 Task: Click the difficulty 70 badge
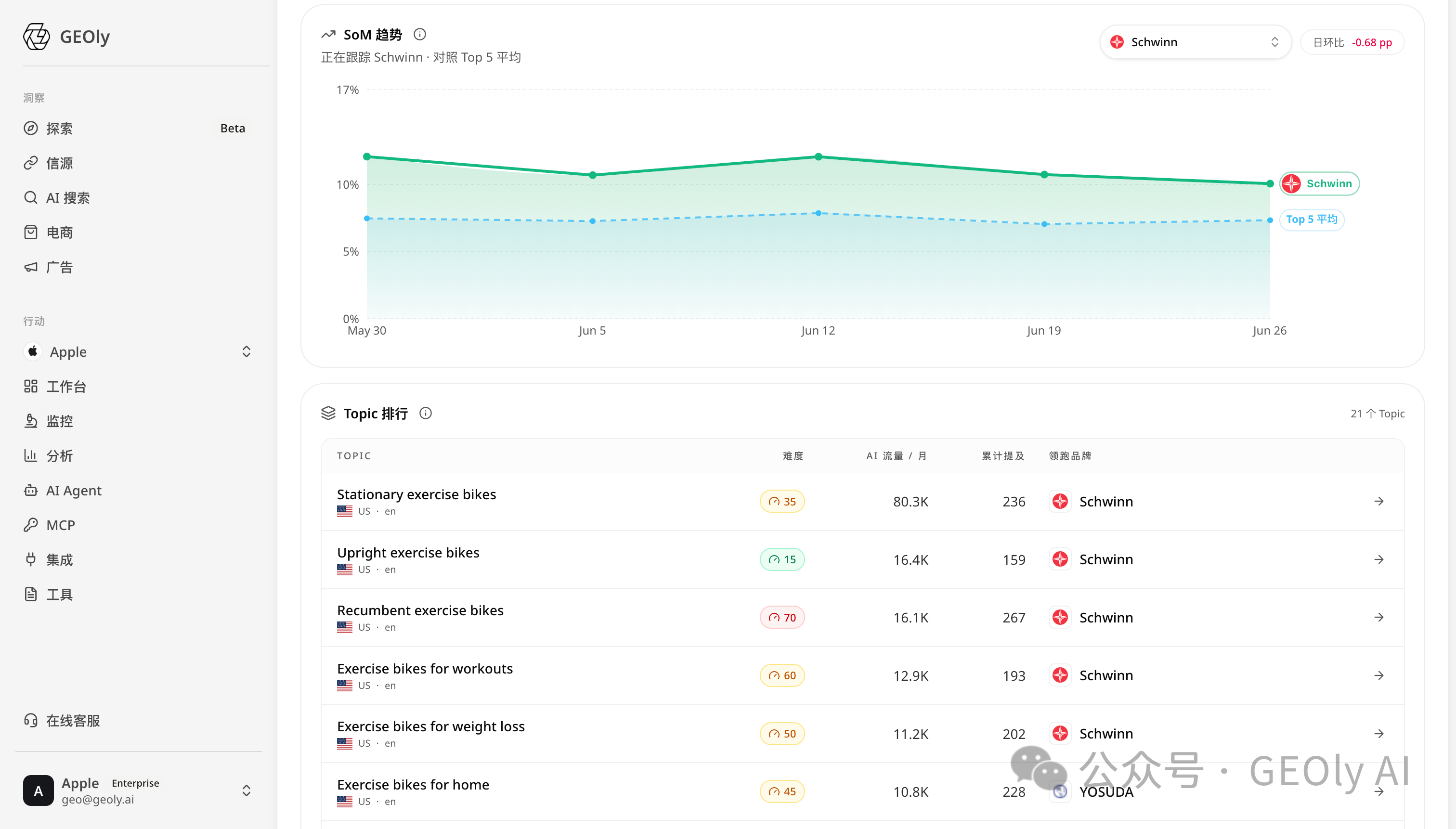pyautogui.click(x=782, y=617)
